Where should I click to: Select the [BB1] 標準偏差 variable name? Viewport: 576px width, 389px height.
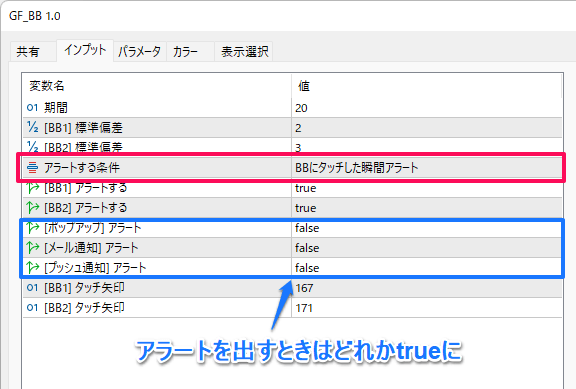pos(83,128)
